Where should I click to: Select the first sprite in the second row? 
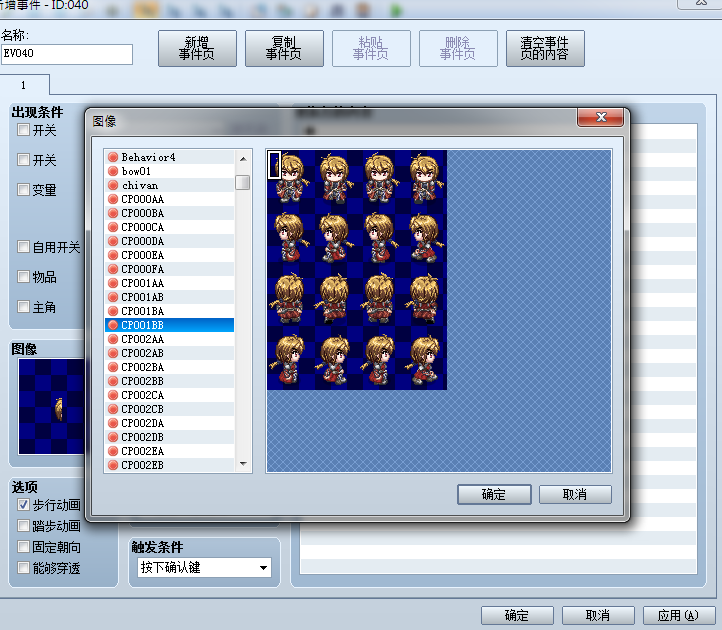[x=289, y=238]
